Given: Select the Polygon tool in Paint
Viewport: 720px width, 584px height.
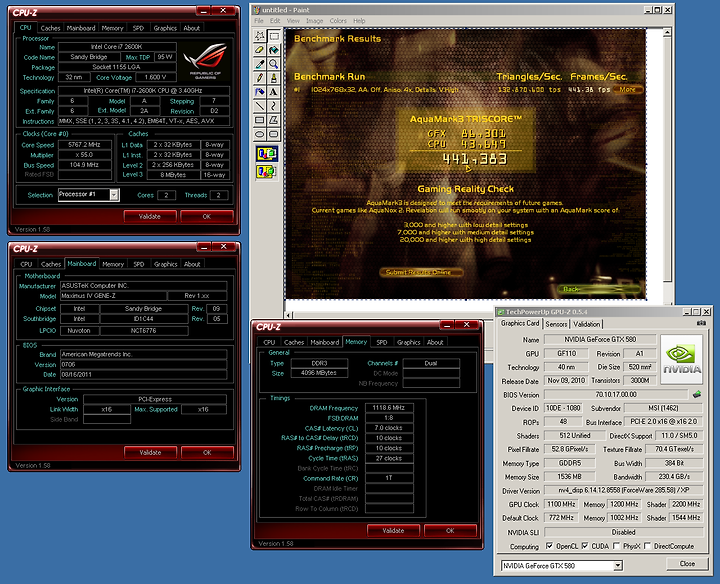Looking at the screenshot, I should point(274,120).
